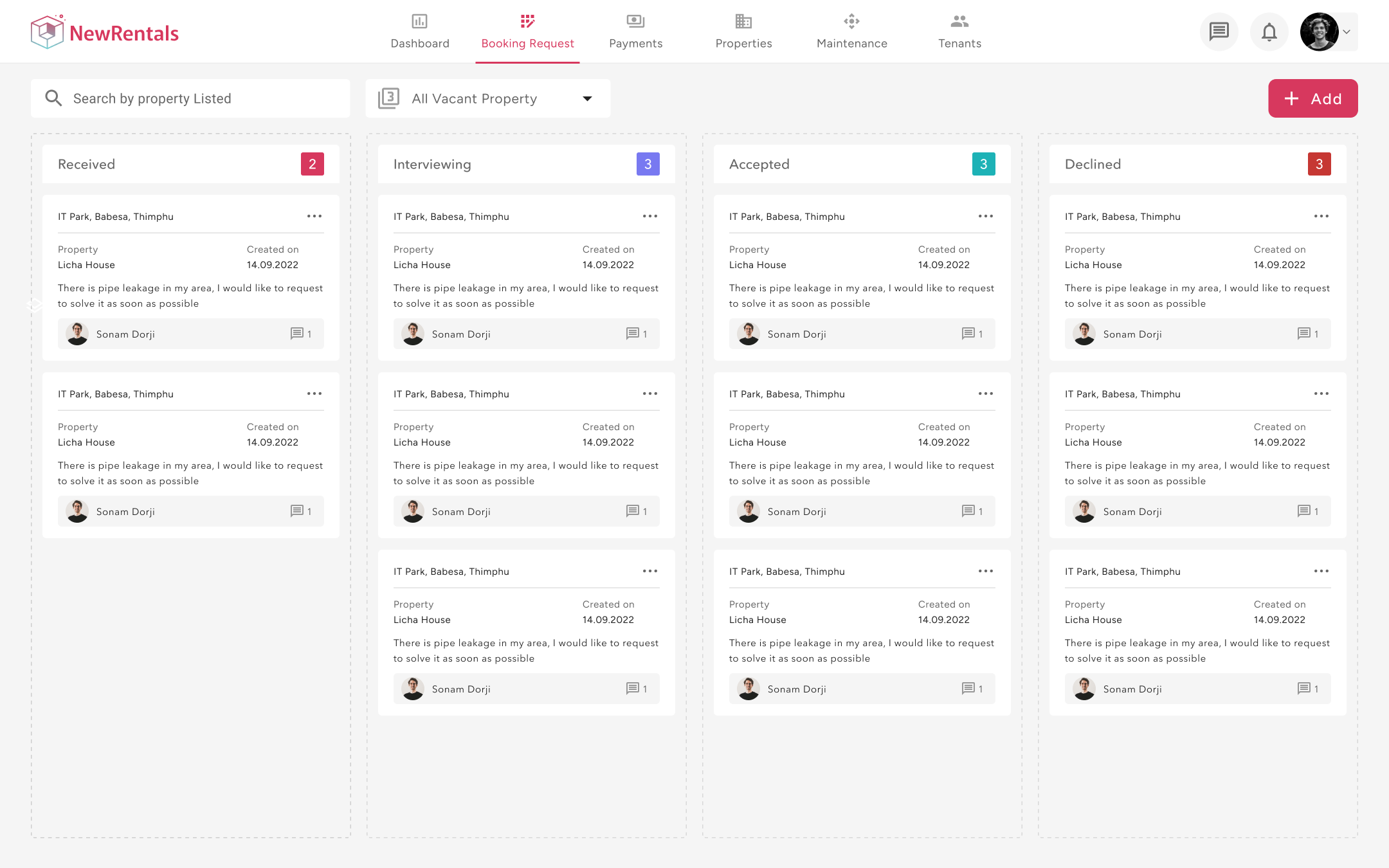This screenshot has height=868, width=1389.
Task: Open the notifications bell
Action: 1269,31
